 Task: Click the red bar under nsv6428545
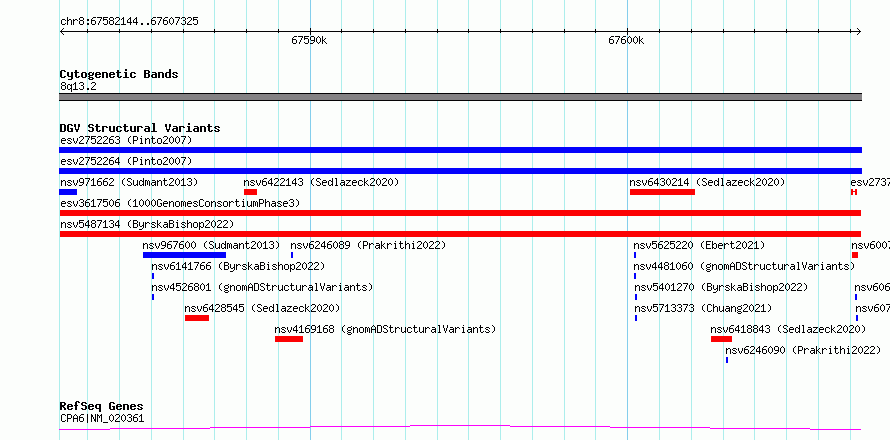(197, 318)
